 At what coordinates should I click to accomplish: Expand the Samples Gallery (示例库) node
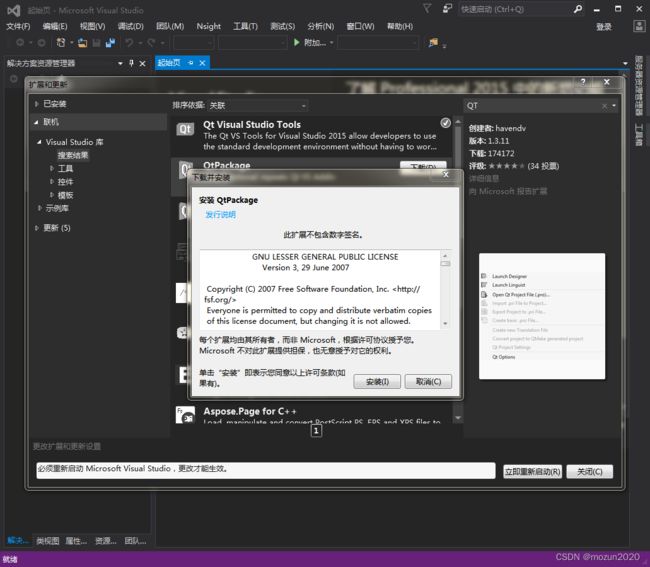point(40,208)
